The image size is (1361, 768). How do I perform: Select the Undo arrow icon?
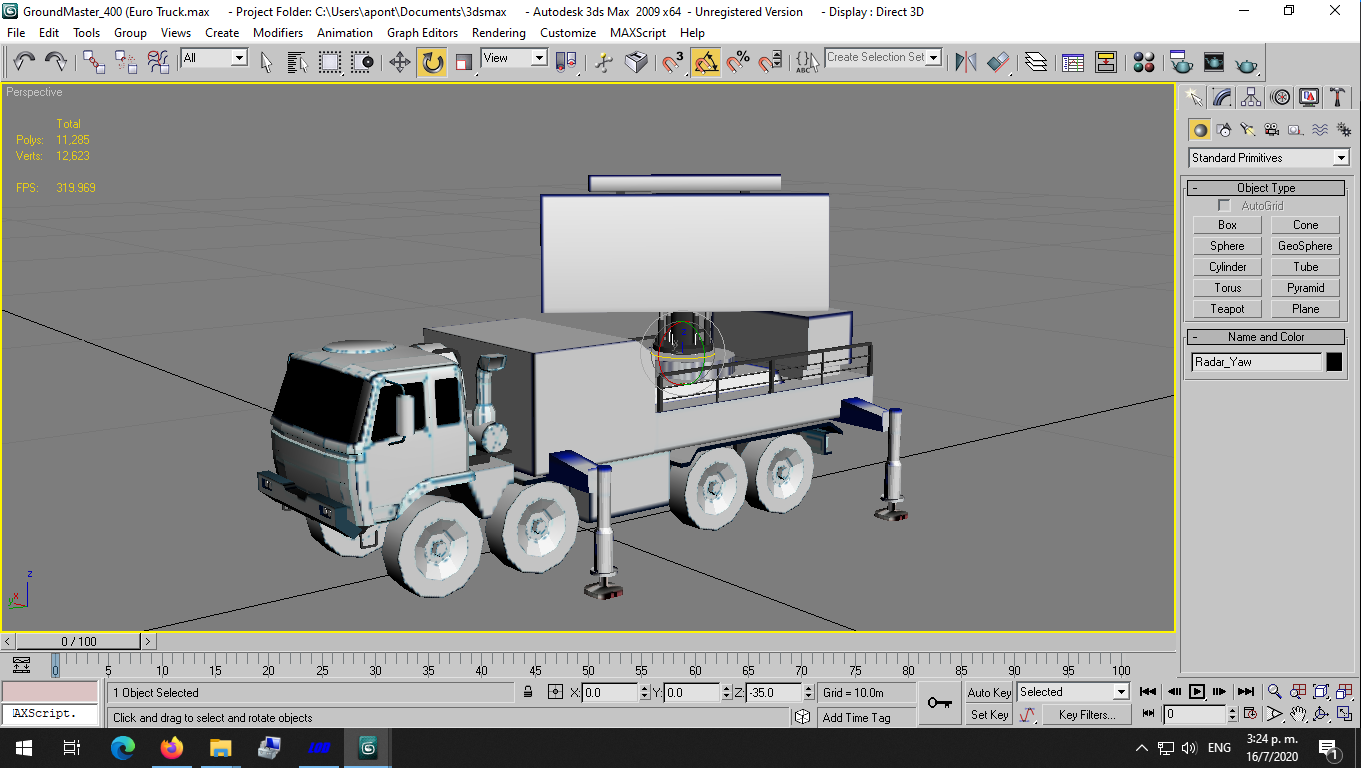pyautogui.click(x=24, y=62)
